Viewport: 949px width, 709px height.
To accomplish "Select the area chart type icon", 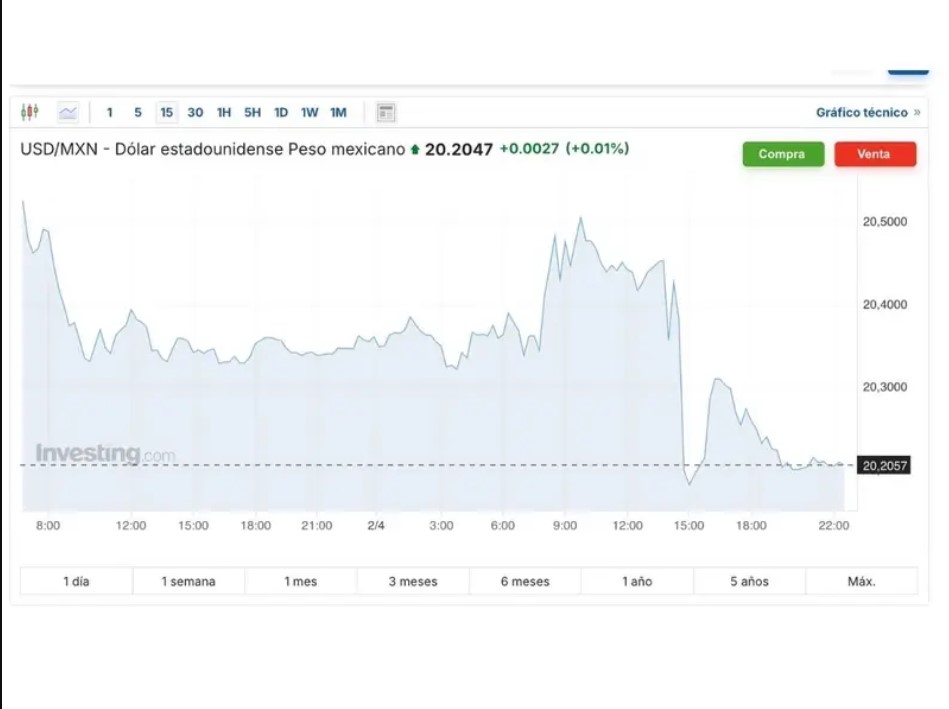I will tap(68, 112).
